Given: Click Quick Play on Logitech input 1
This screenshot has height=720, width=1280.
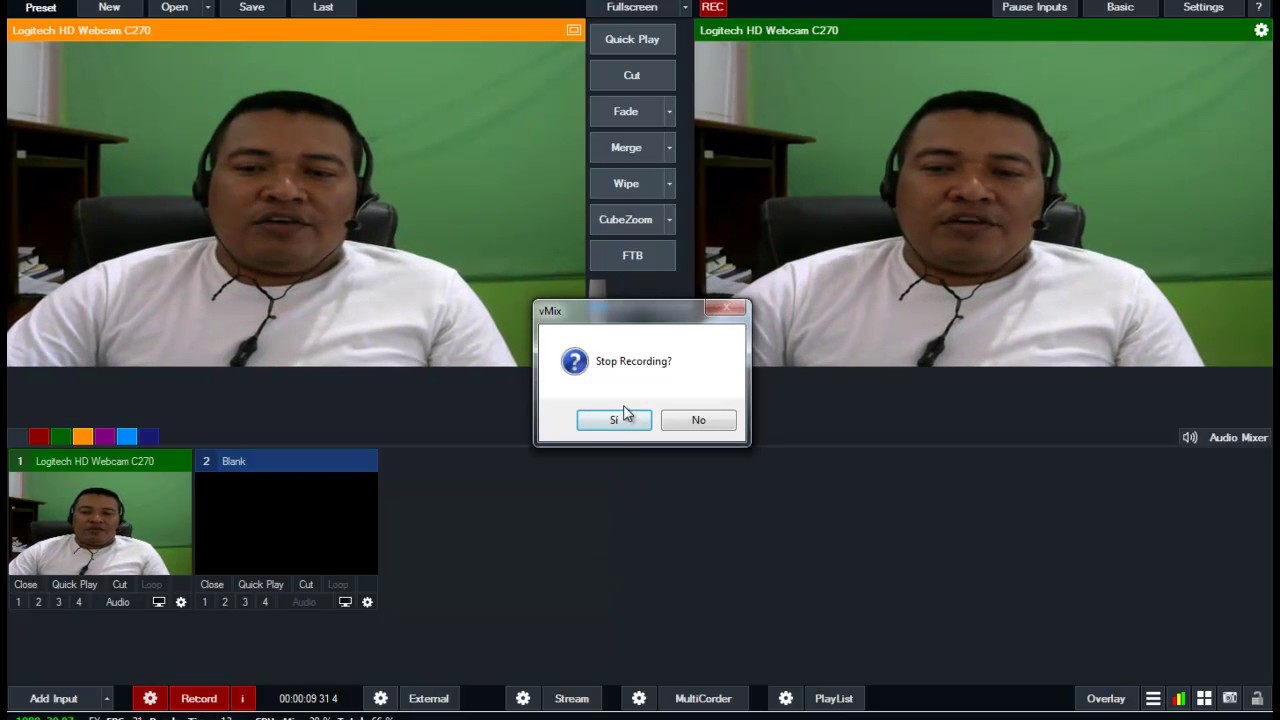Looking at the screenshot, I should (x=75, y=584).
